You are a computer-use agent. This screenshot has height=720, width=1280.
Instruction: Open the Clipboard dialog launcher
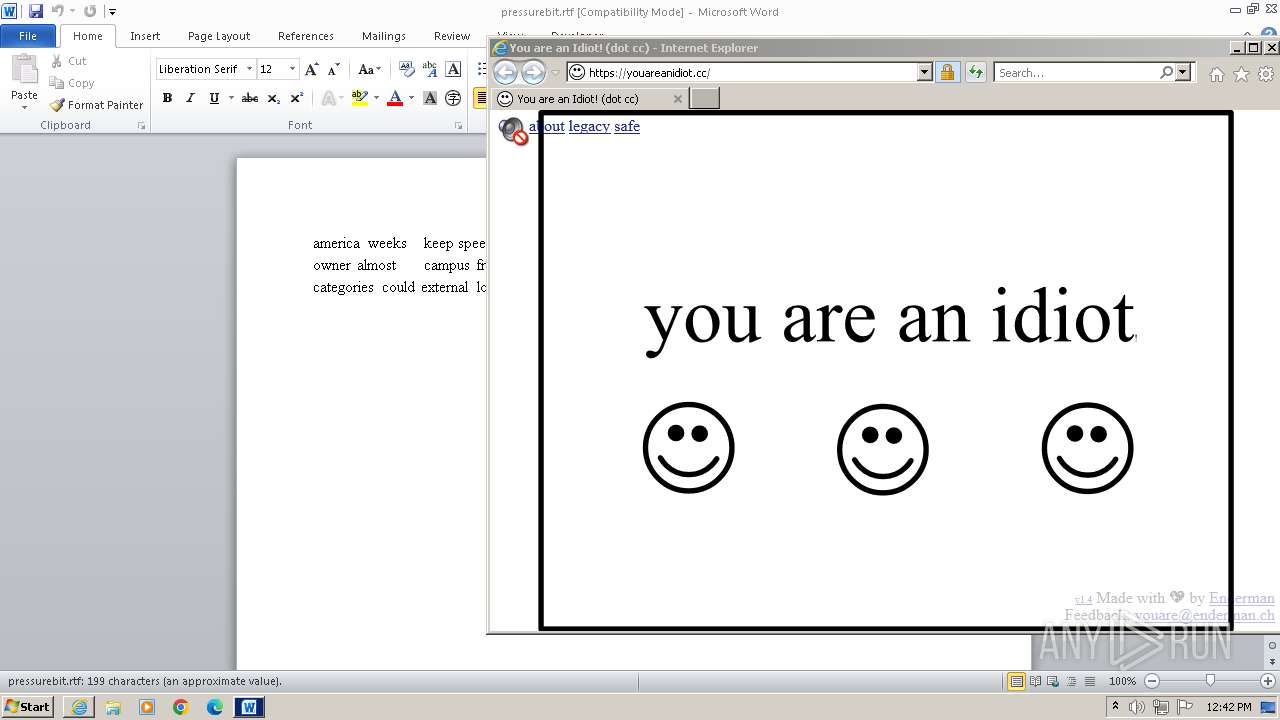click(x=141, y=126)
